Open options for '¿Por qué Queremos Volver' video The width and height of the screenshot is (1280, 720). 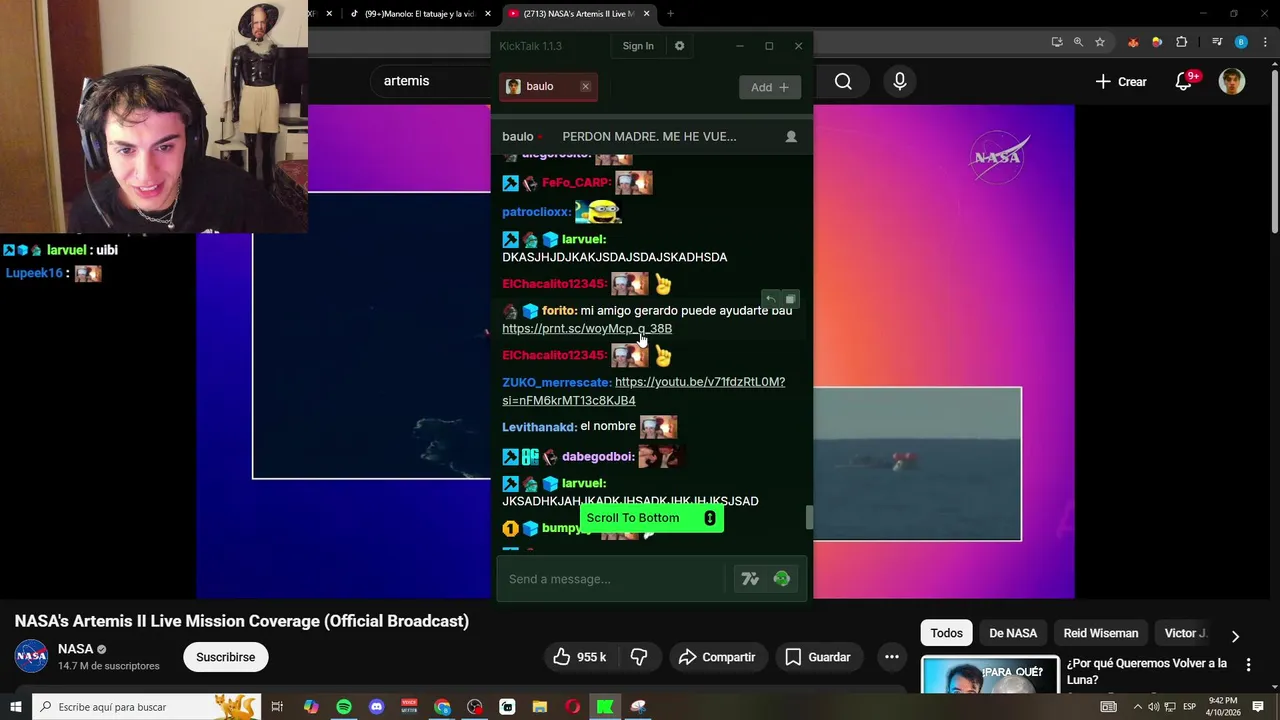(x=1248, y=665)
